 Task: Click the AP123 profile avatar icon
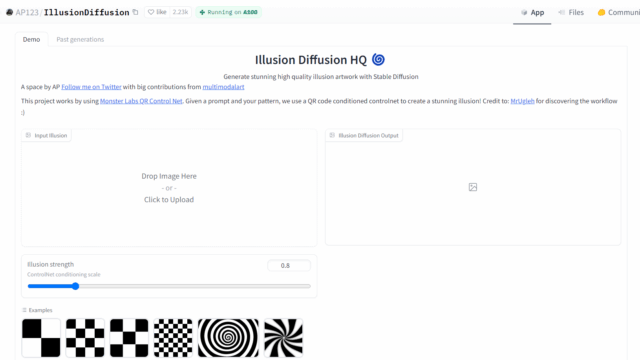[x=9, y=12]
